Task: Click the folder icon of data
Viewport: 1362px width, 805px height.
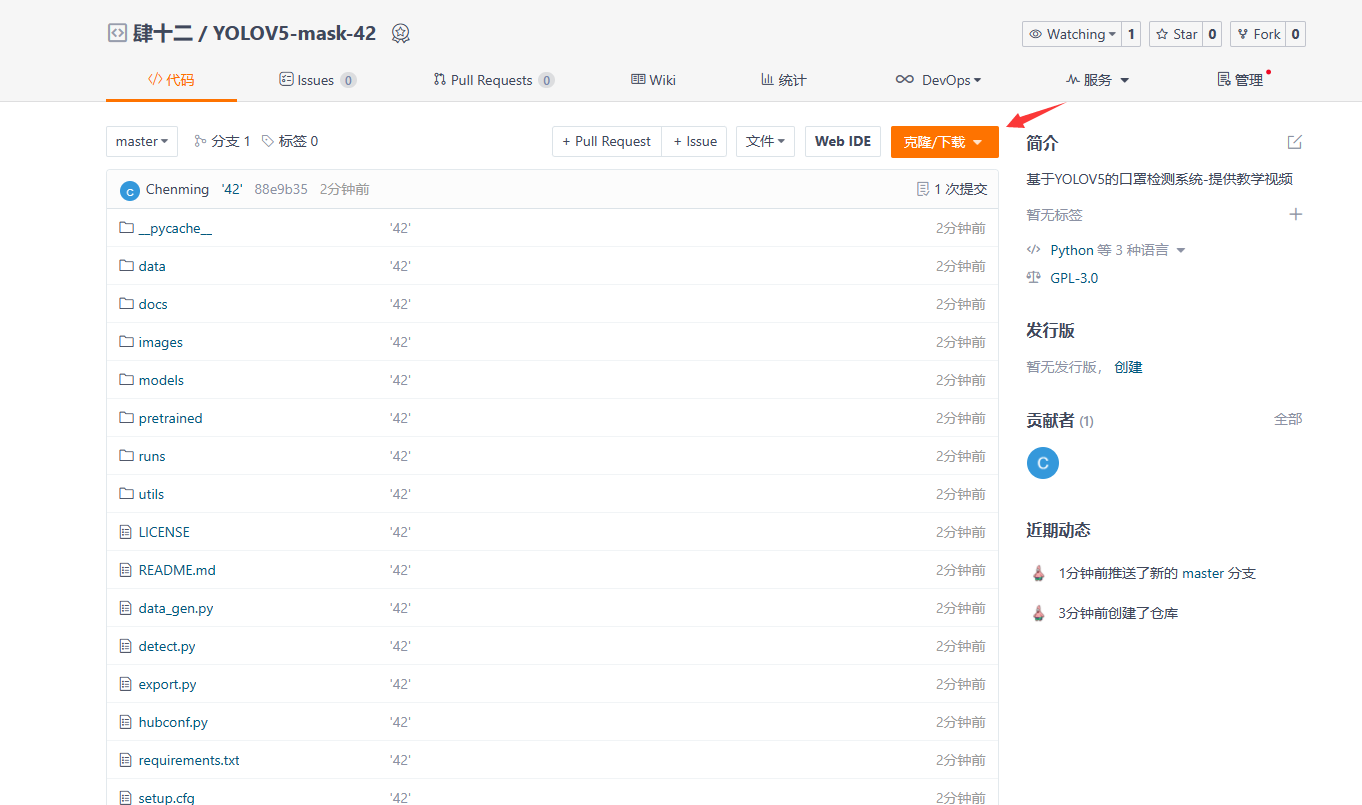Action: pyautogui.click(x=126, y=266)
